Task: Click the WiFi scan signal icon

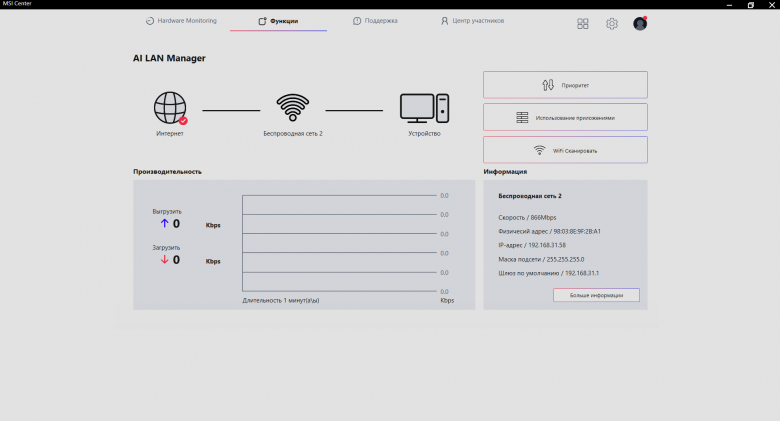Action: click(x=539, y=150)
